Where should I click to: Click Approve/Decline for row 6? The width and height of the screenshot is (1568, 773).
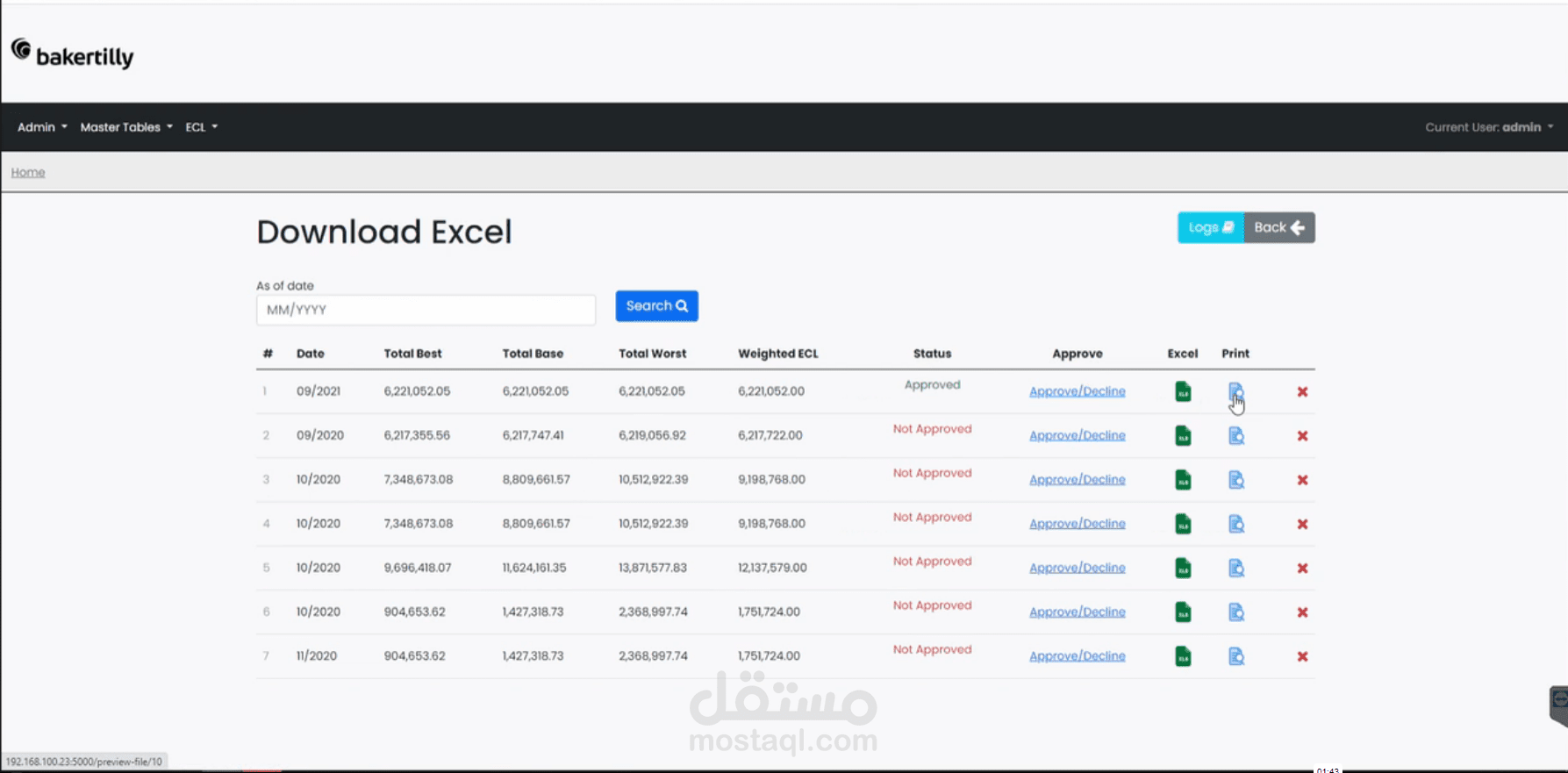tap(1078, 612)
